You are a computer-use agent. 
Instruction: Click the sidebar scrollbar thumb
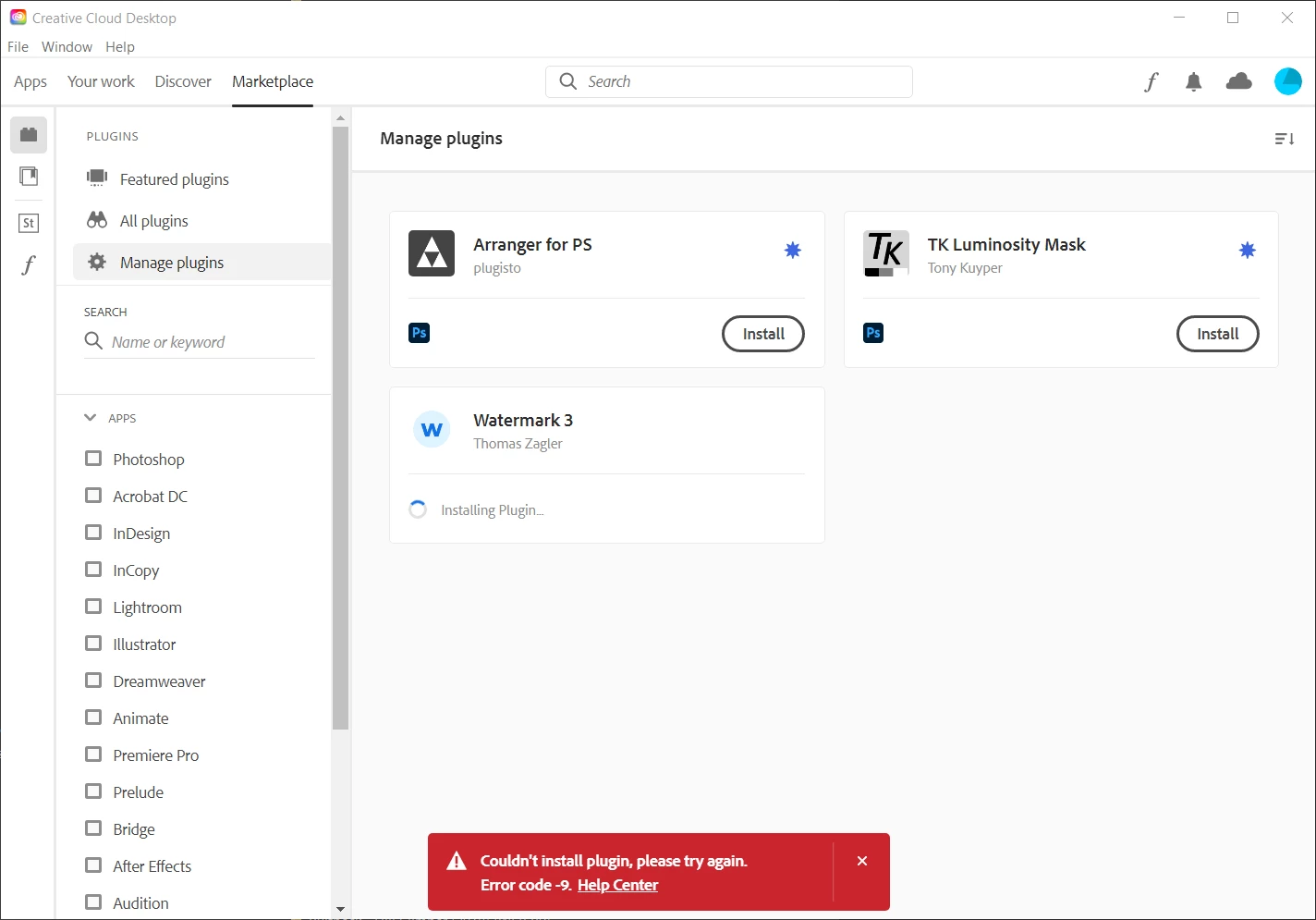[340, 428]
